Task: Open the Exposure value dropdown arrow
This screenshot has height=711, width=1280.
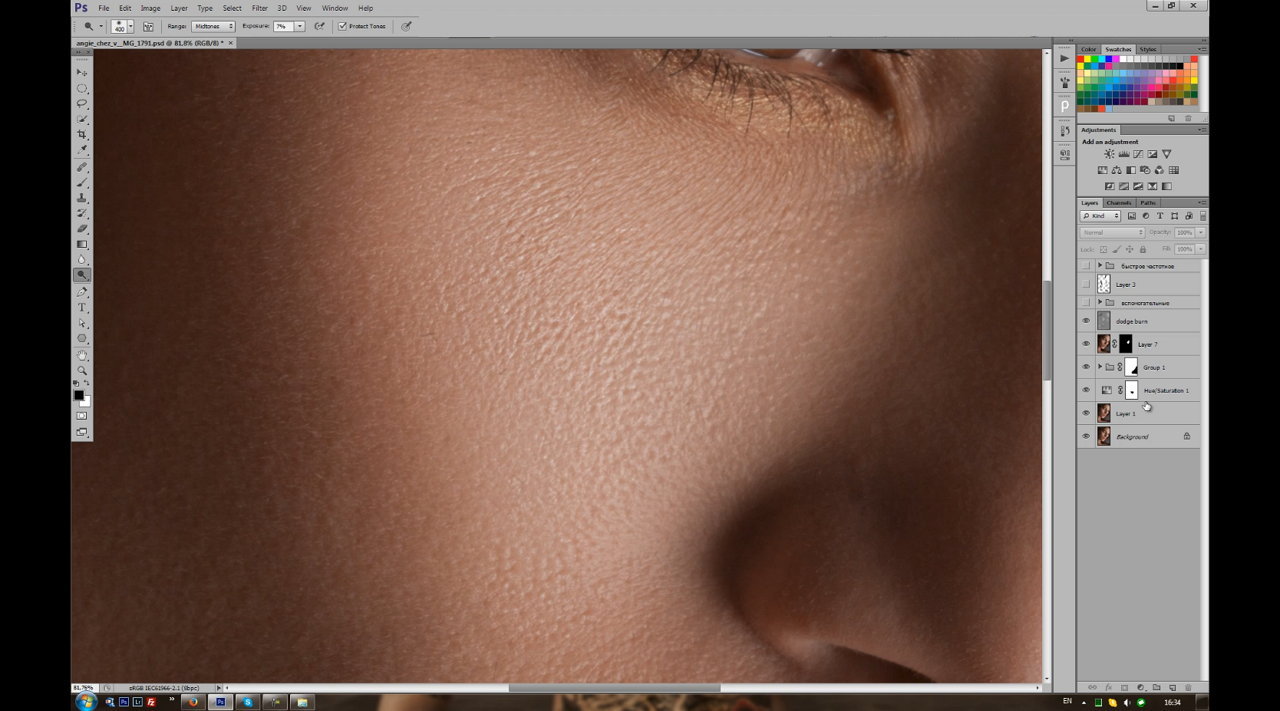Action: (299, 26)
